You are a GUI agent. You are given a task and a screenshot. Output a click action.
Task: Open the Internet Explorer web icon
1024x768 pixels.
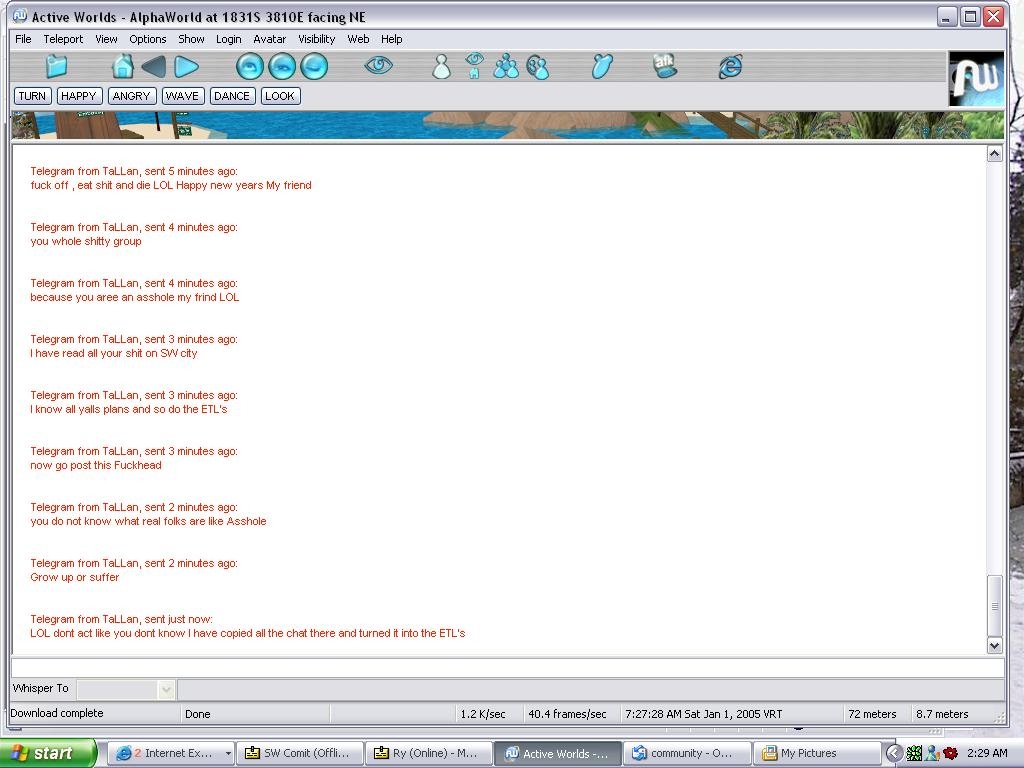(x=730, y=67)
